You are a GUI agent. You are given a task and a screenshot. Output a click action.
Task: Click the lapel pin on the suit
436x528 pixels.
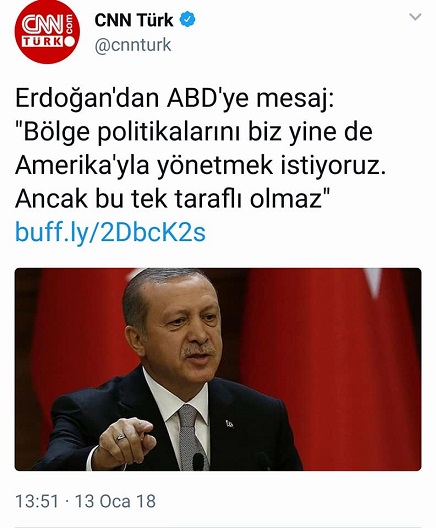(229, 423)
